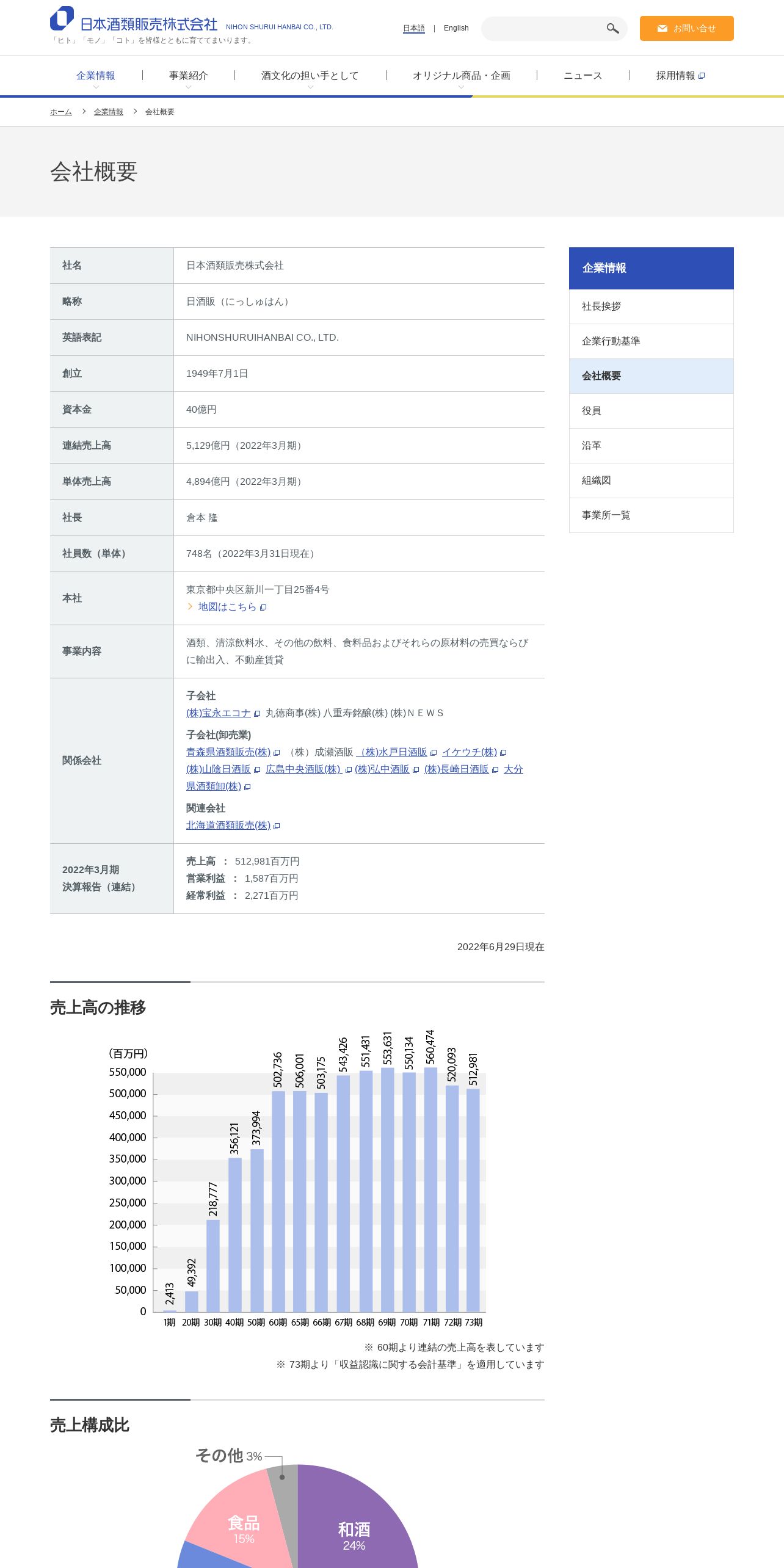Open 沿革 in sidebar
The height and width of the screenshot is (1568, 784).
point(652,446)
